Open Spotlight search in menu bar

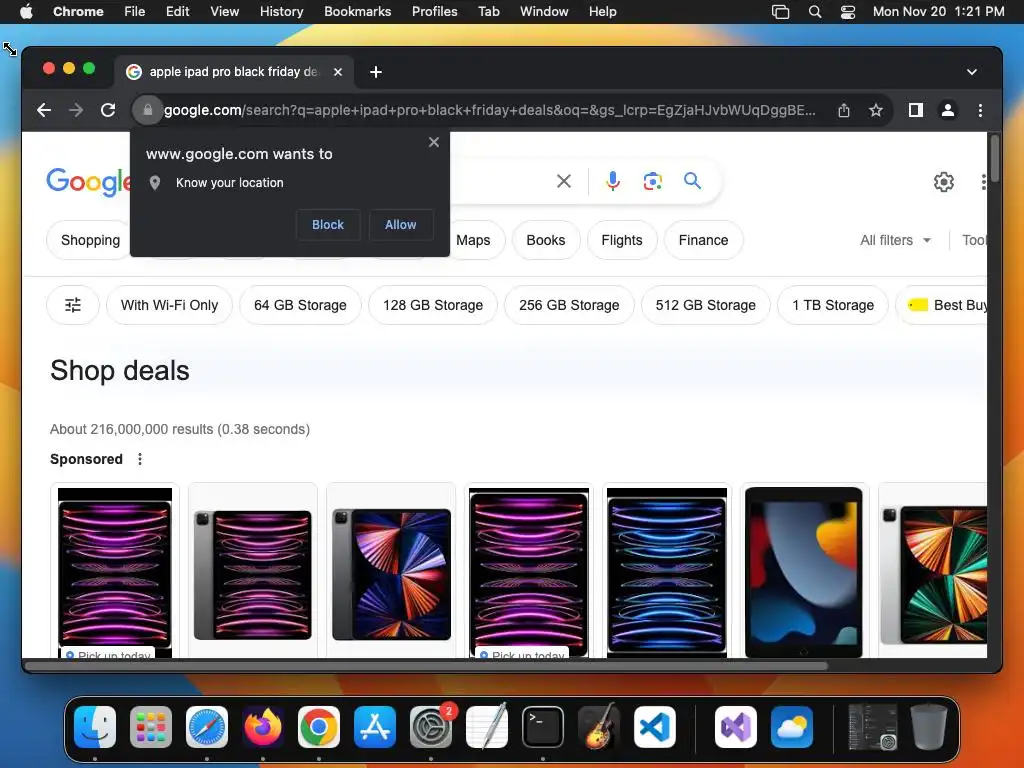(814, 12)
